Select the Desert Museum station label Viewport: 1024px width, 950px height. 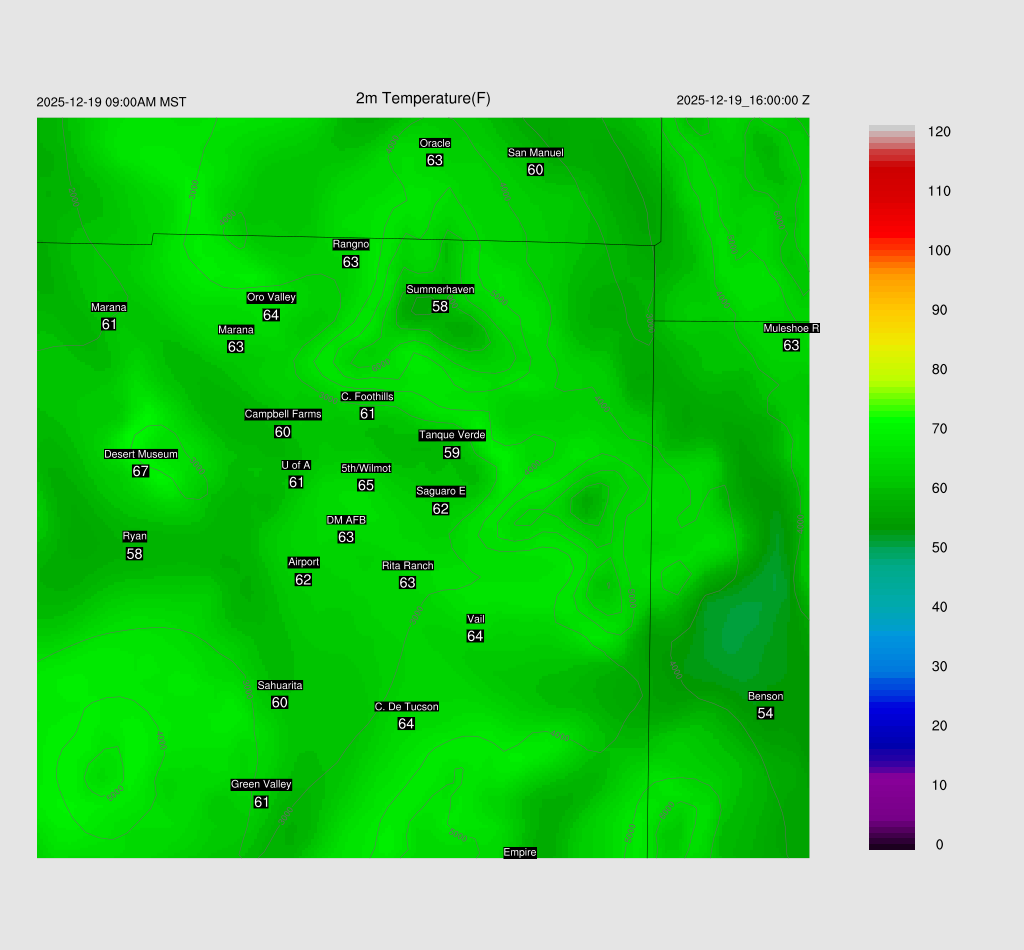point(141,454)
